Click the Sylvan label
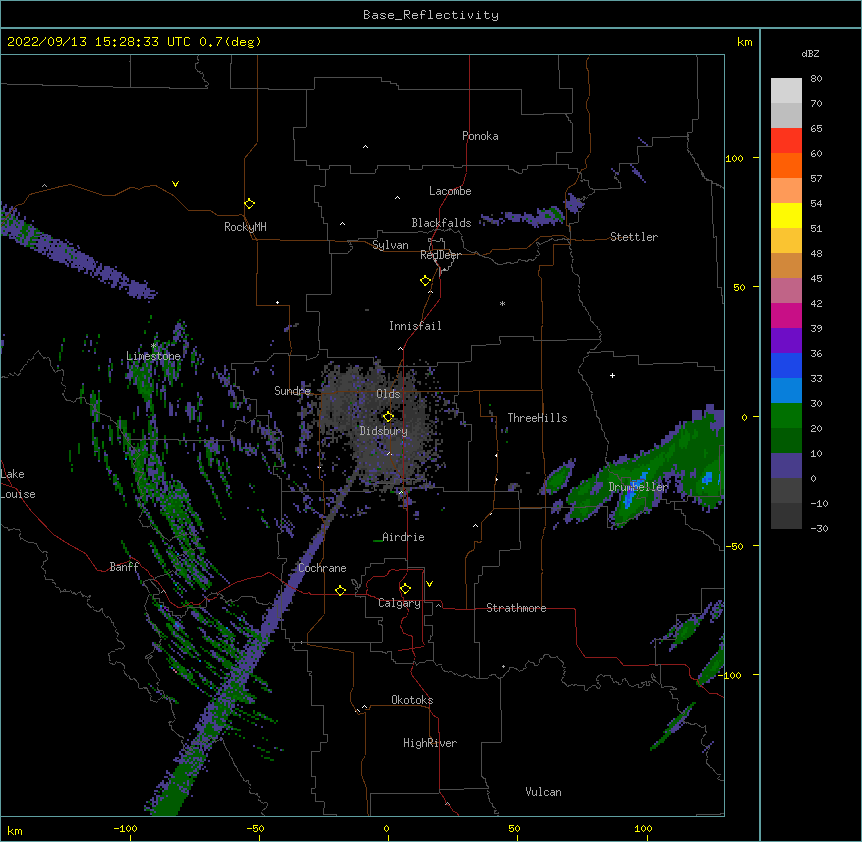 (390, 245)
